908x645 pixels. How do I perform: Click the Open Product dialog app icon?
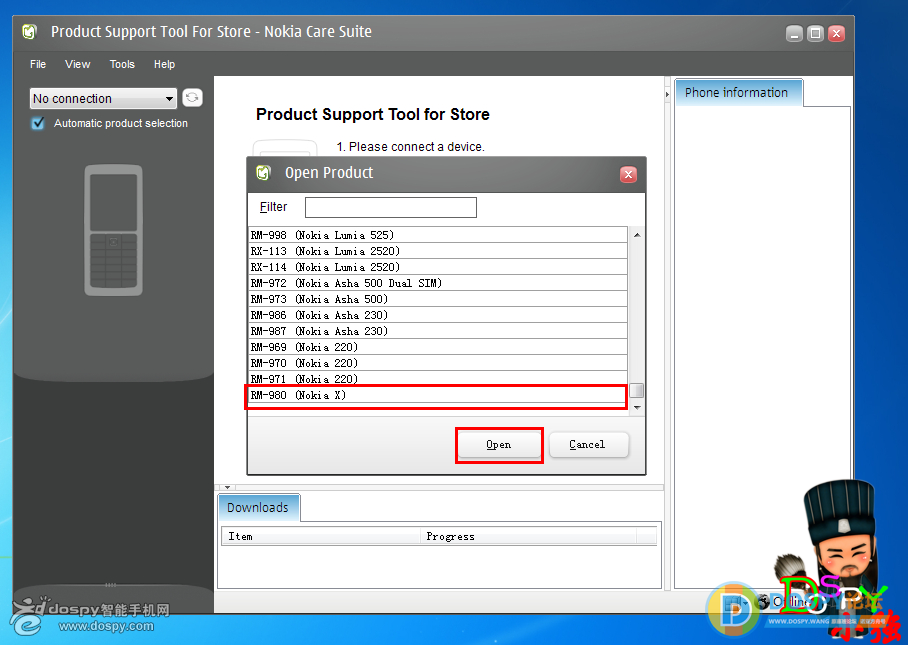pyautogui.click(x=263, y=173)
